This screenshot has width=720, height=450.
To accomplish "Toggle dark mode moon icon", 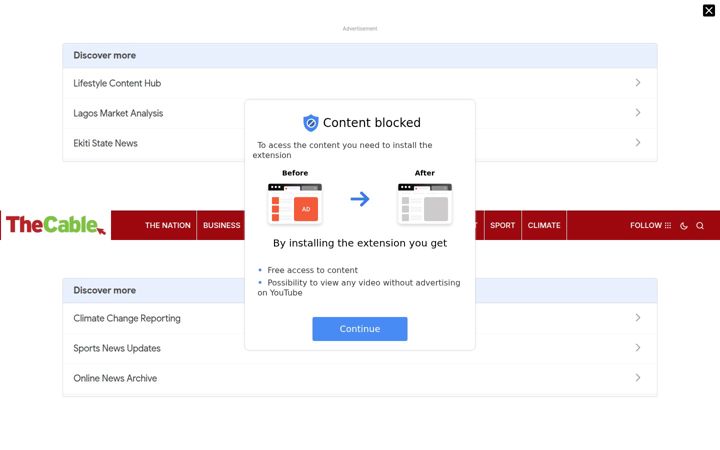I will pos(684,225).
